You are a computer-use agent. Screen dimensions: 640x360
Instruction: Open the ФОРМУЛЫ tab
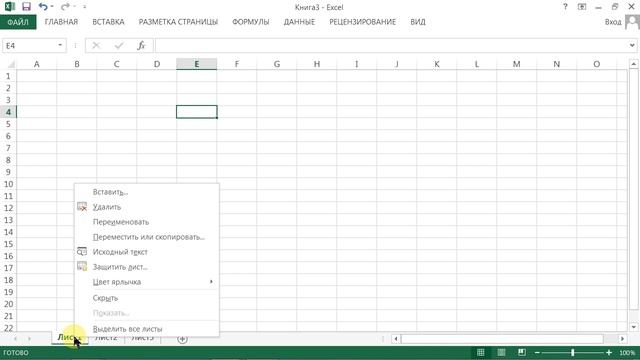click(x=251, y=22)
